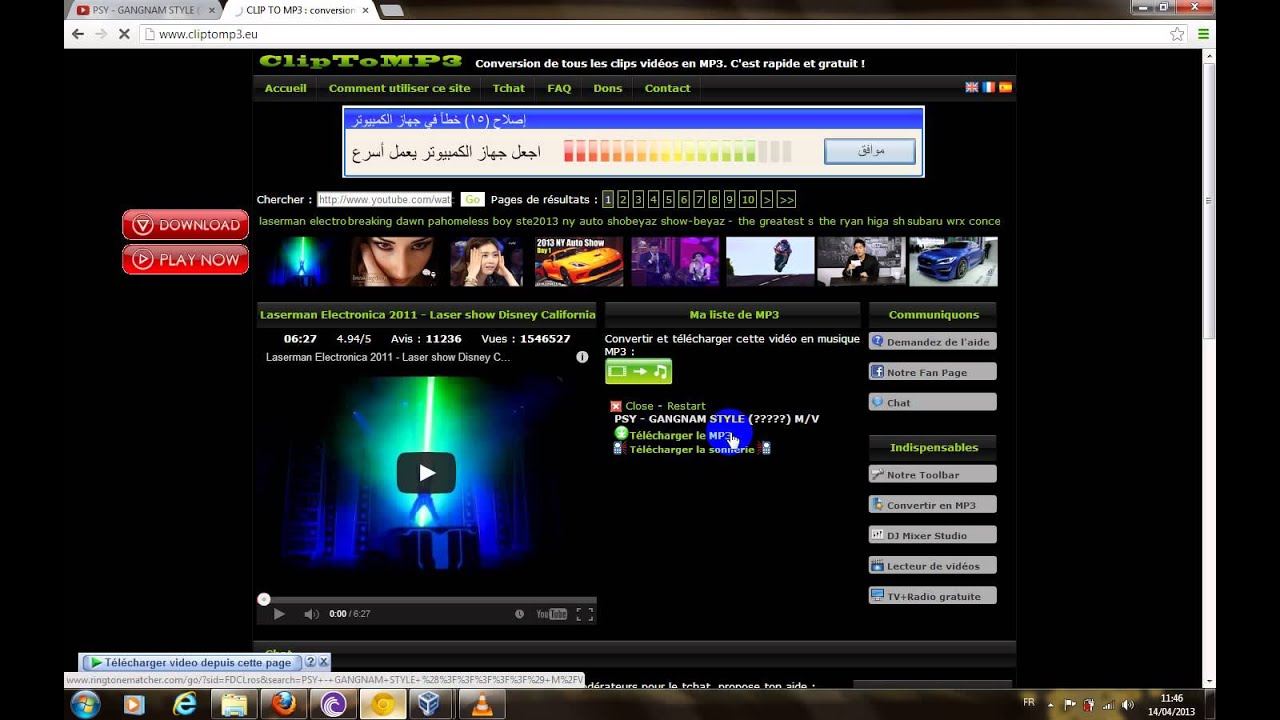Click the red X Close icon
The width and height of the screenshot is (1280, 720).
pyautogui.click(x=616, y=406)
